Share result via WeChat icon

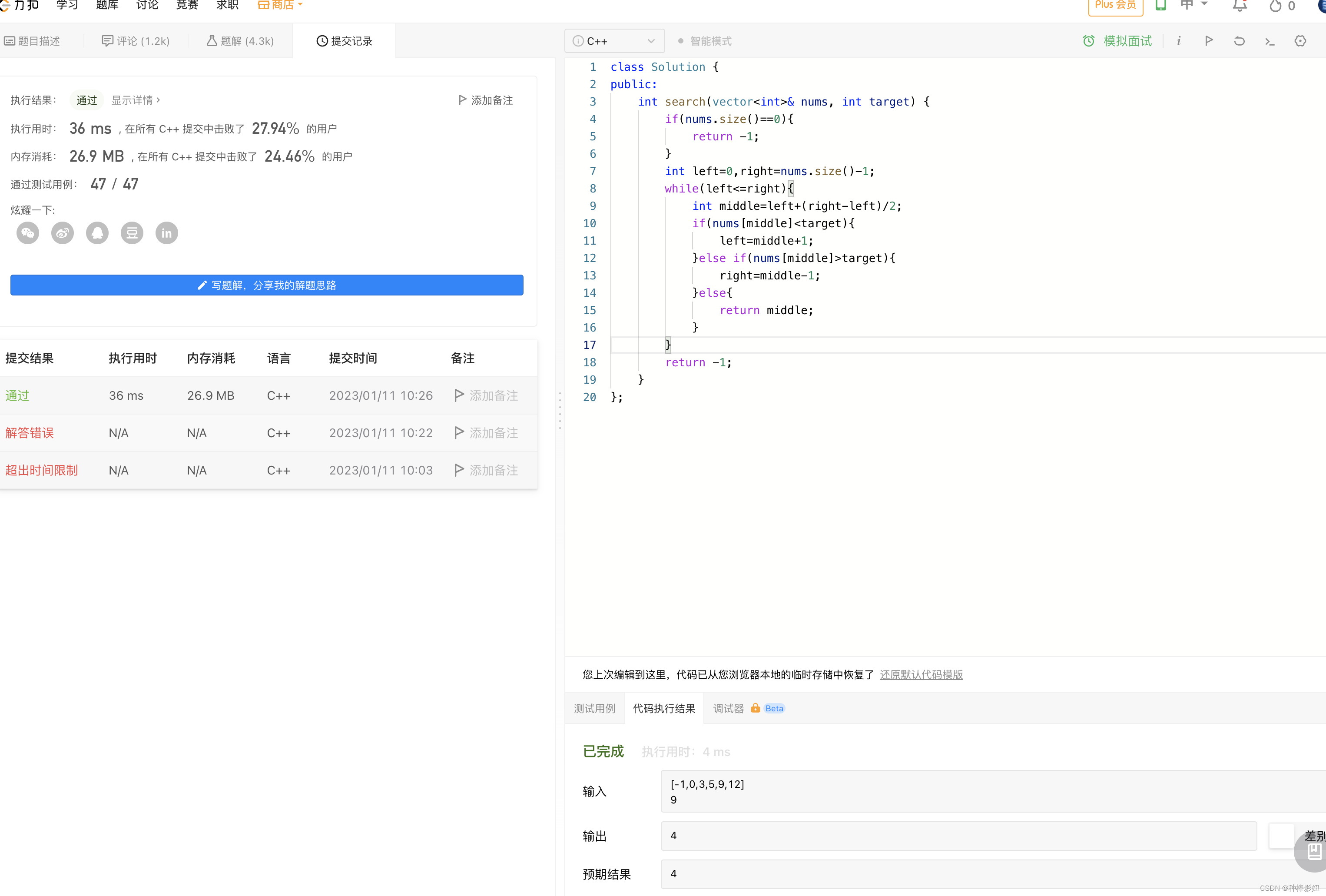[27, 233]
